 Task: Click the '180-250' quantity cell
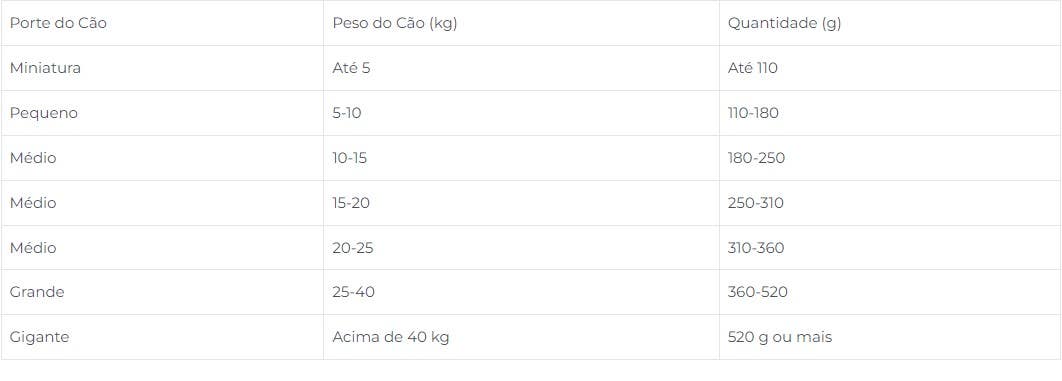coord(890,158)
